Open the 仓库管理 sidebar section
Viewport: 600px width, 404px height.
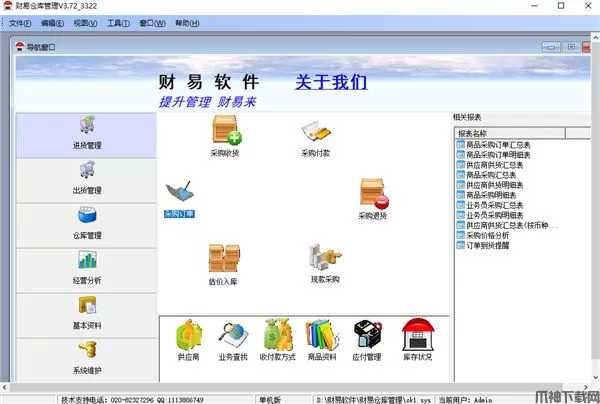(x=86, y=226)
